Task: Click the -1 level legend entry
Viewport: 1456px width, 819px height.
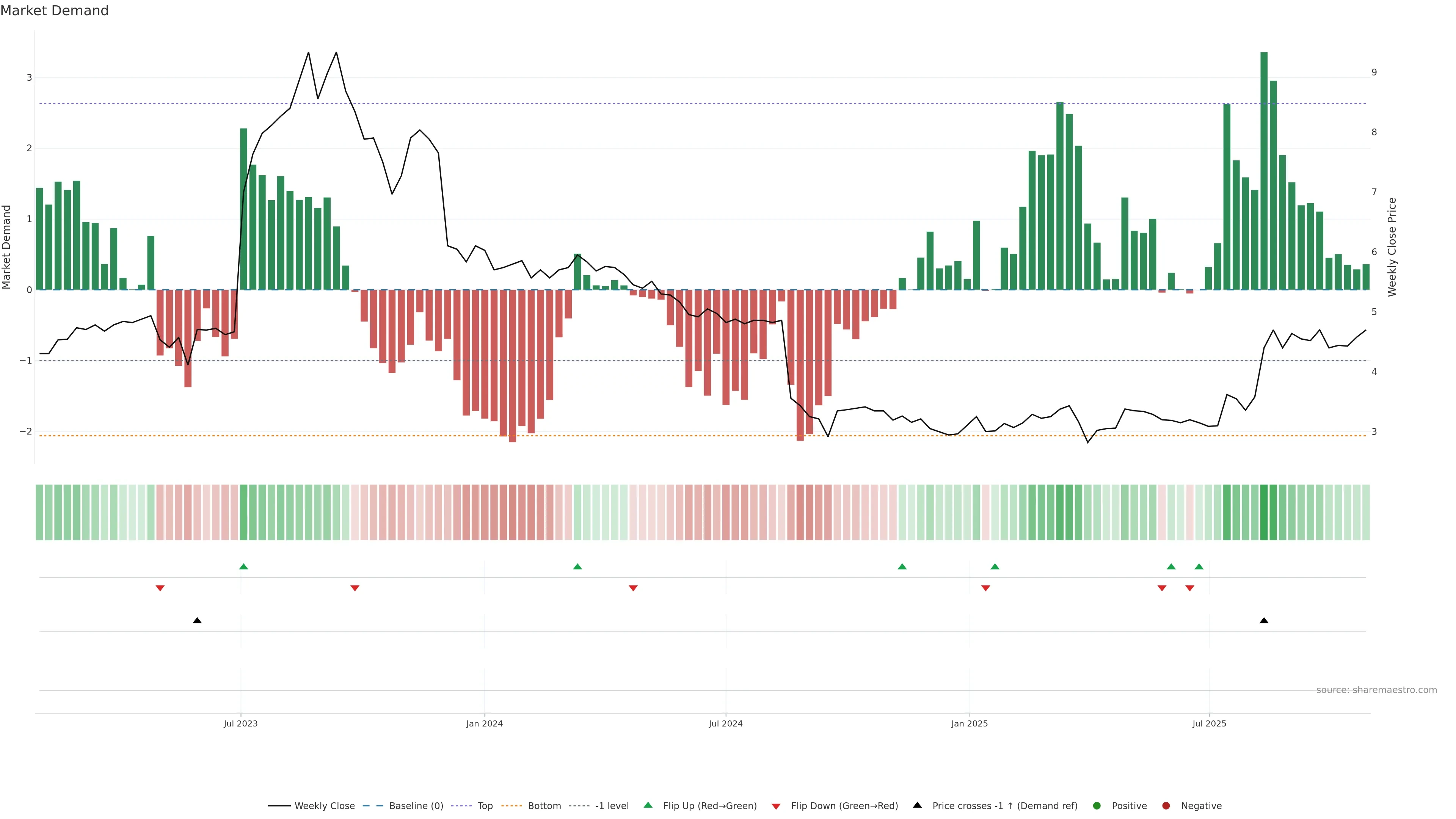Action: tap(612, 805)
